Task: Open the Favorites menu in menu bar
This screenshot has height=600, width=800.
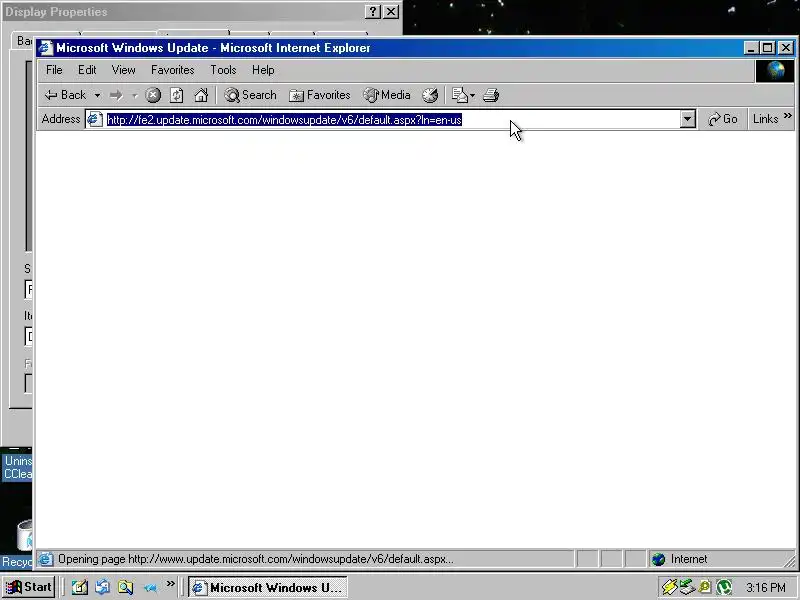Action: (x=172, y=70)
